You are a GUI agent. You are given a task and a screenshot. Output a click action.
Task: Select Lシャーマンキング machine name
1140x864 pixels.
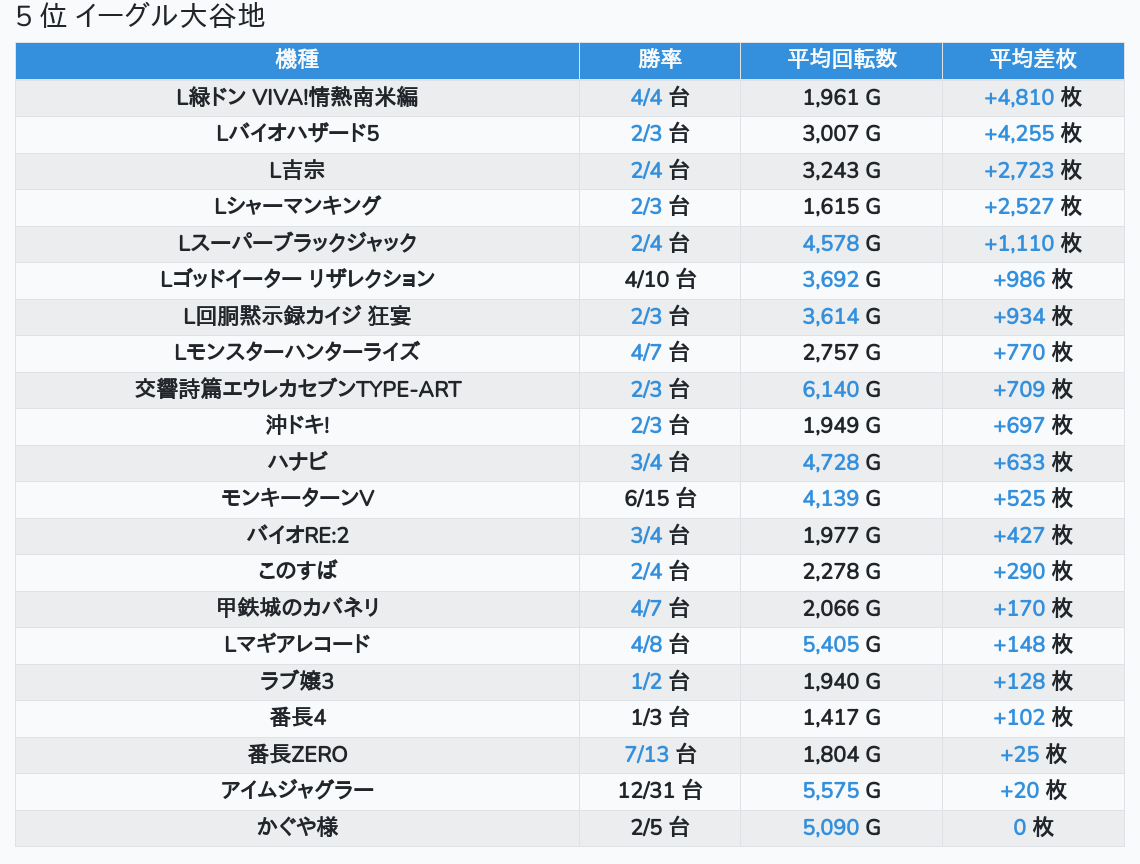tap(297, 207)
